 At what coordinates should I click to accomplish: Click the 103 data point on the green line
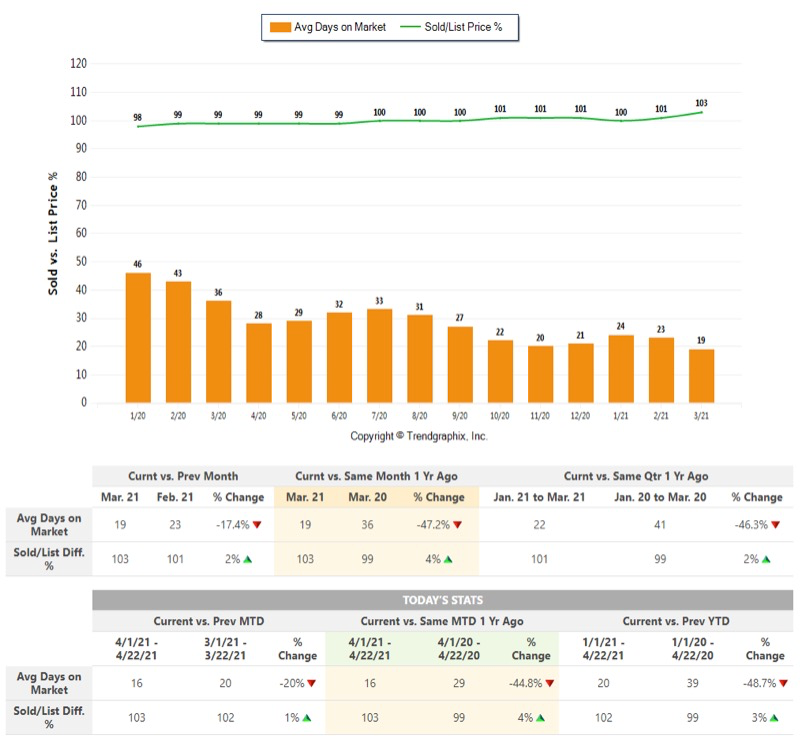[x=701, y=112]
